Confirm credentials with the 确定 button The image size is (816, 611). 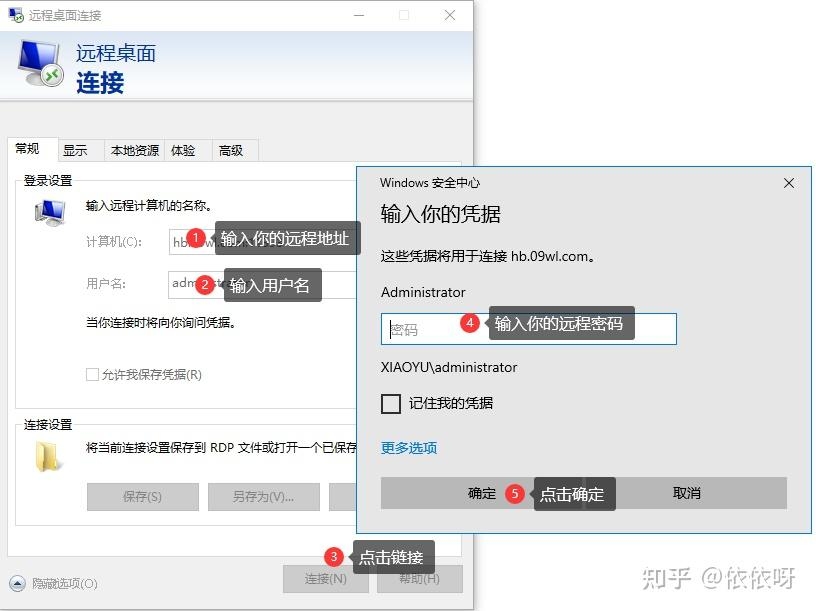[x=481, y=493]
